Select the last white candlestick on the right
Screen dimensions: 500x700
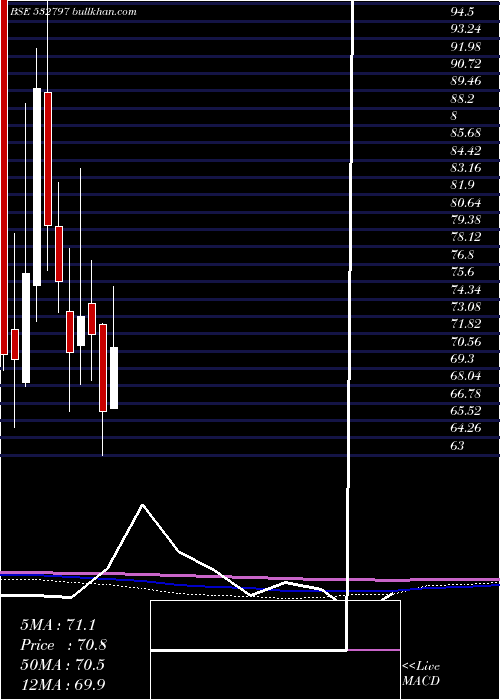click(x=114, y=378)
